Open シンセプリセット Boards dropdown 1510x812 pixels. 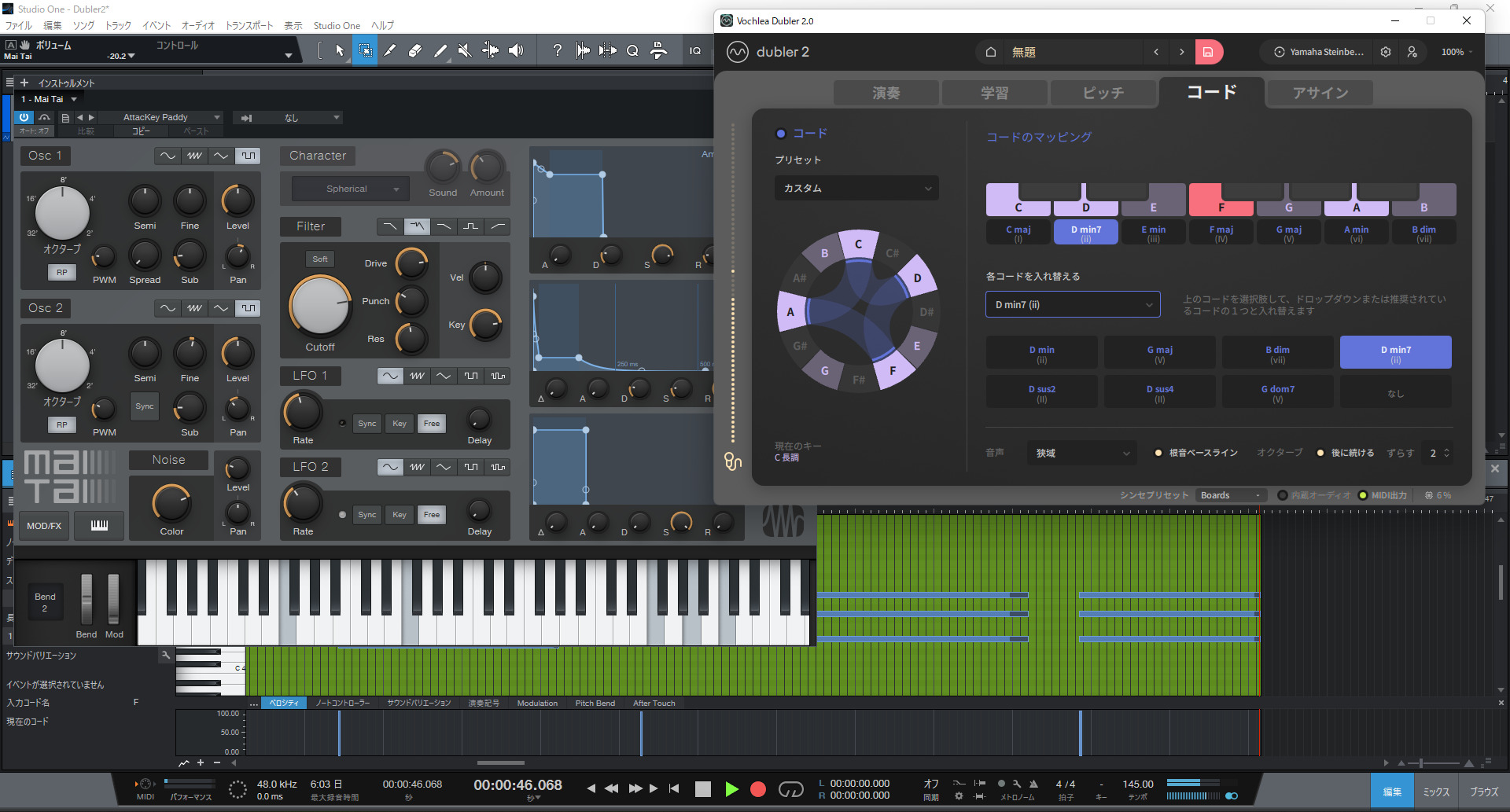click(x=1231, y=495)
